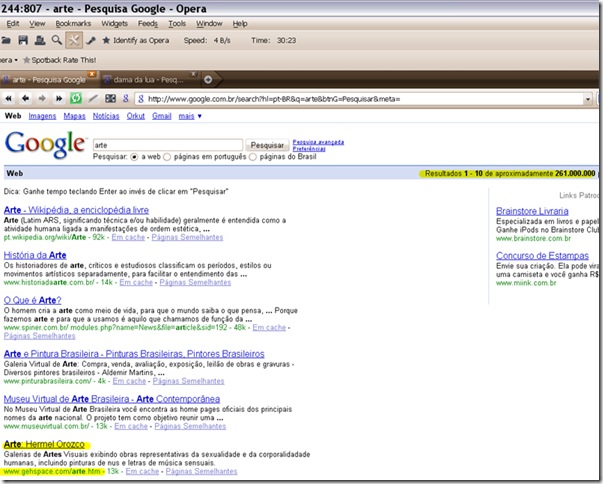Click the Google logo

tap(45, 145)
